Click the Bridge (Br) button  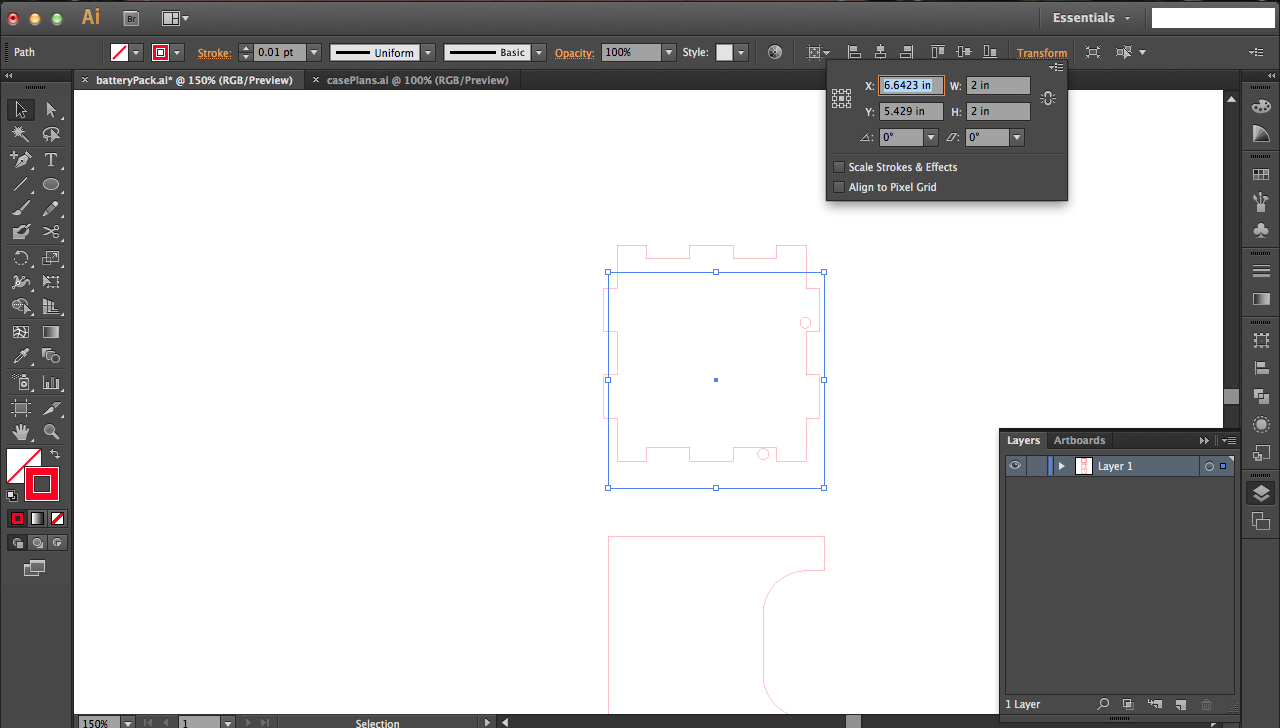tap(131, 18)
